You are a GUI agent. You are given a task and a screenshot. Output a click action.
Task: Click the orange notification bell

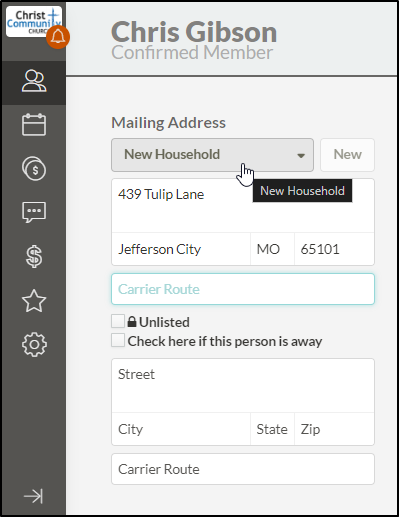tap(58, 37)
